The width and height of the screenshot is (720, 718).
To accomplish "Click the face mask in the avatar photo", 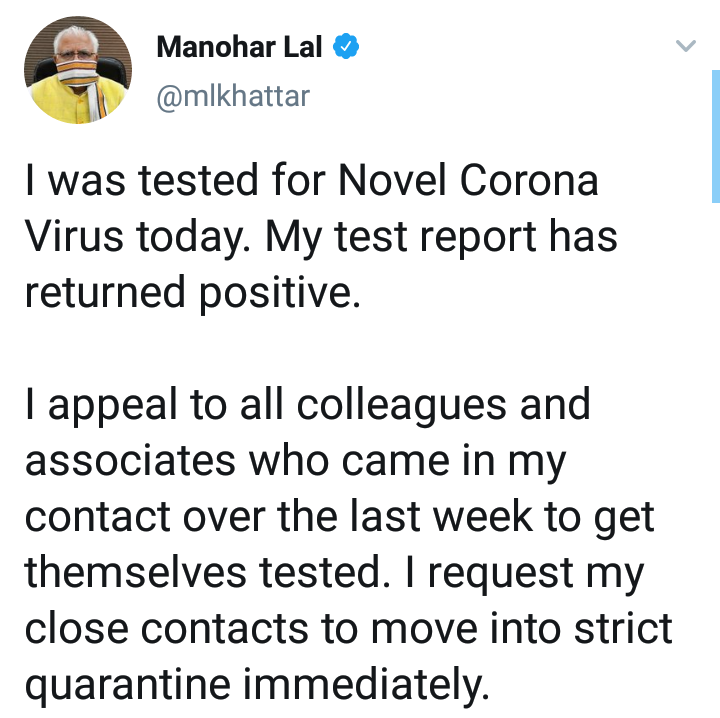I will [73, 75].
